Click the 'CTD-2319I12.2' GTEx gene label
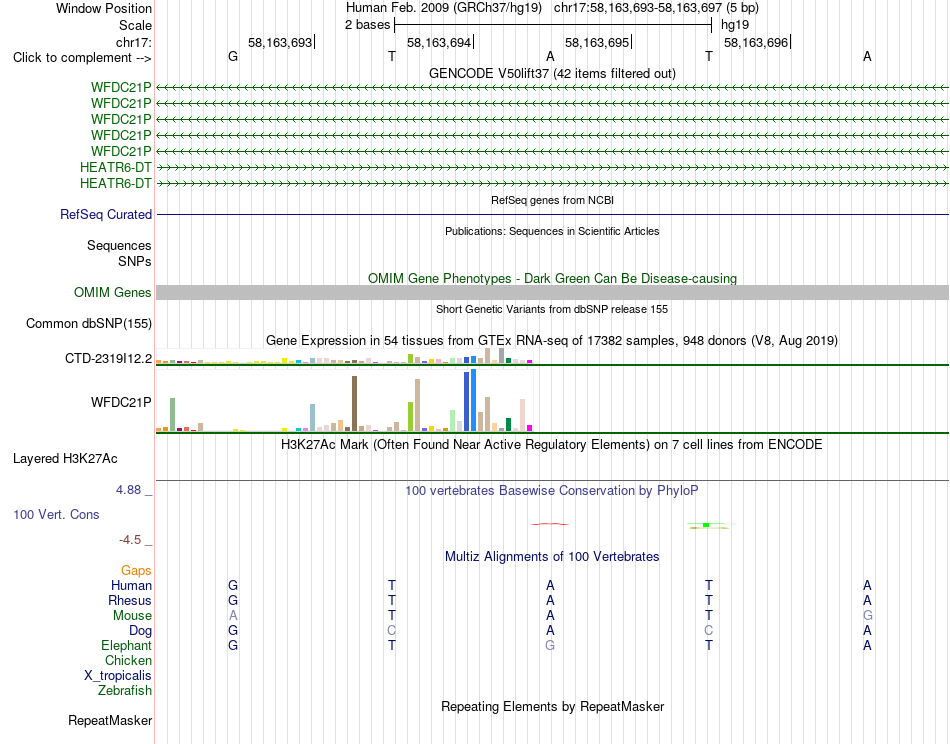This screenshot has width=950, height=744. pos(108,359)
